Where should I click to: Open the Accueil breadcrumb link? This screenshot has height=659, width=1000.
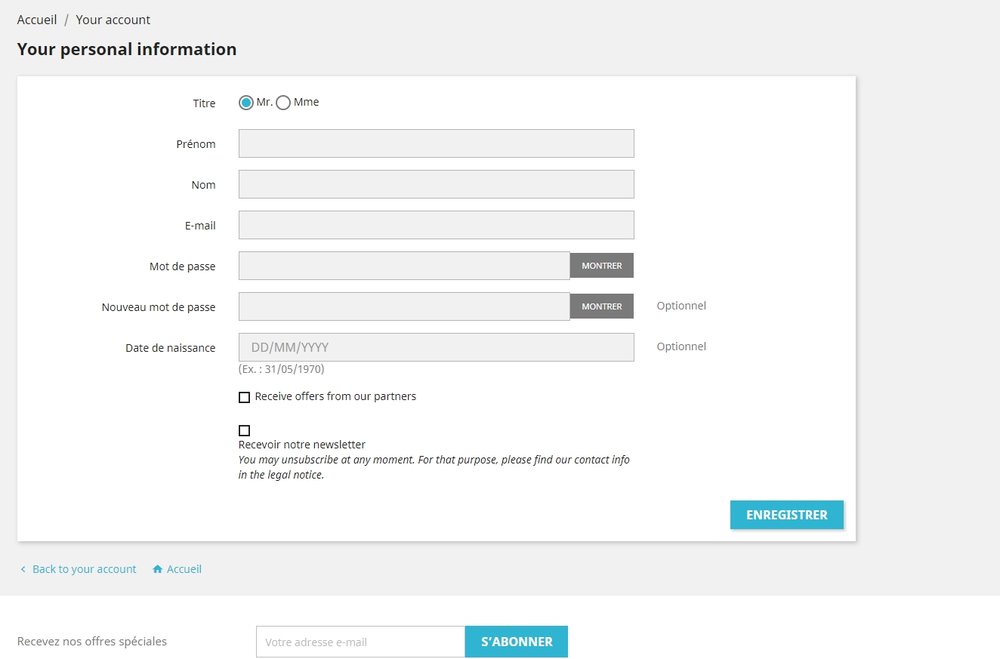(37, 20)
